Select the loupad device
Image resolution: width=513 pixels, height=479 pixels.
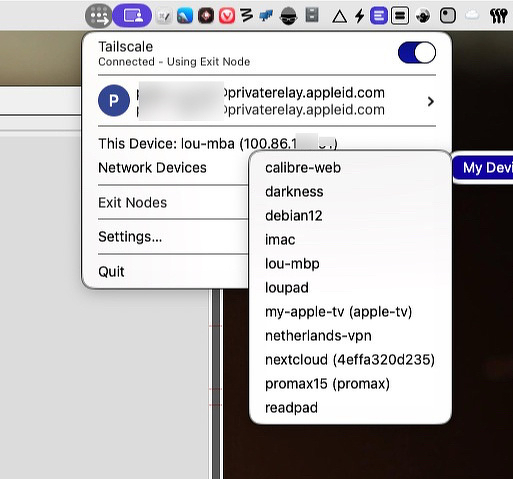point(350,288)
